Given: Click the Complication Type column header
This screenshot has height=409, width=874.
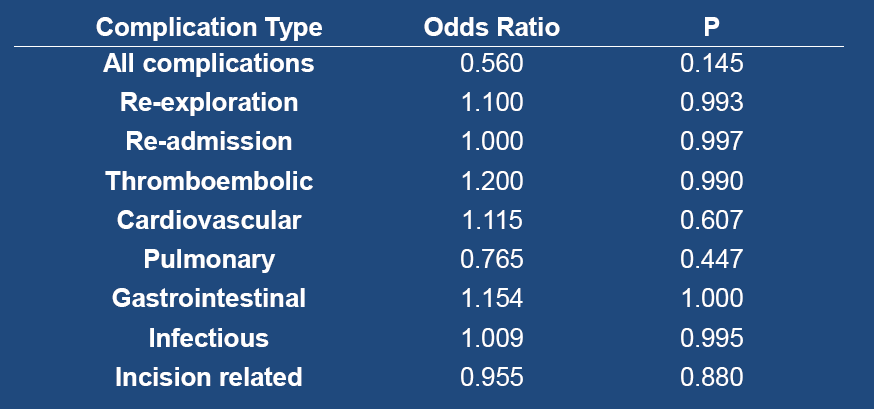Looking at the screenshot, I should point(209,27).
